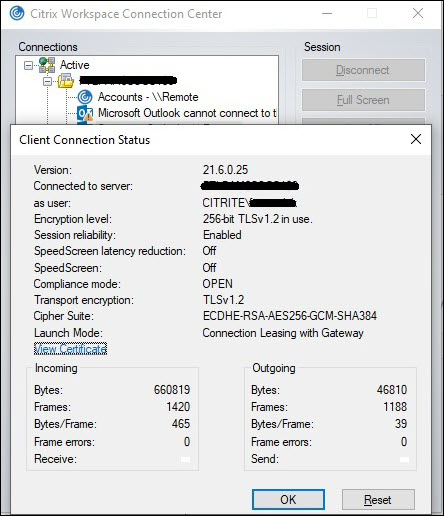
Task: Close the Client Connection Status dialog
Action: click(416, 139)
